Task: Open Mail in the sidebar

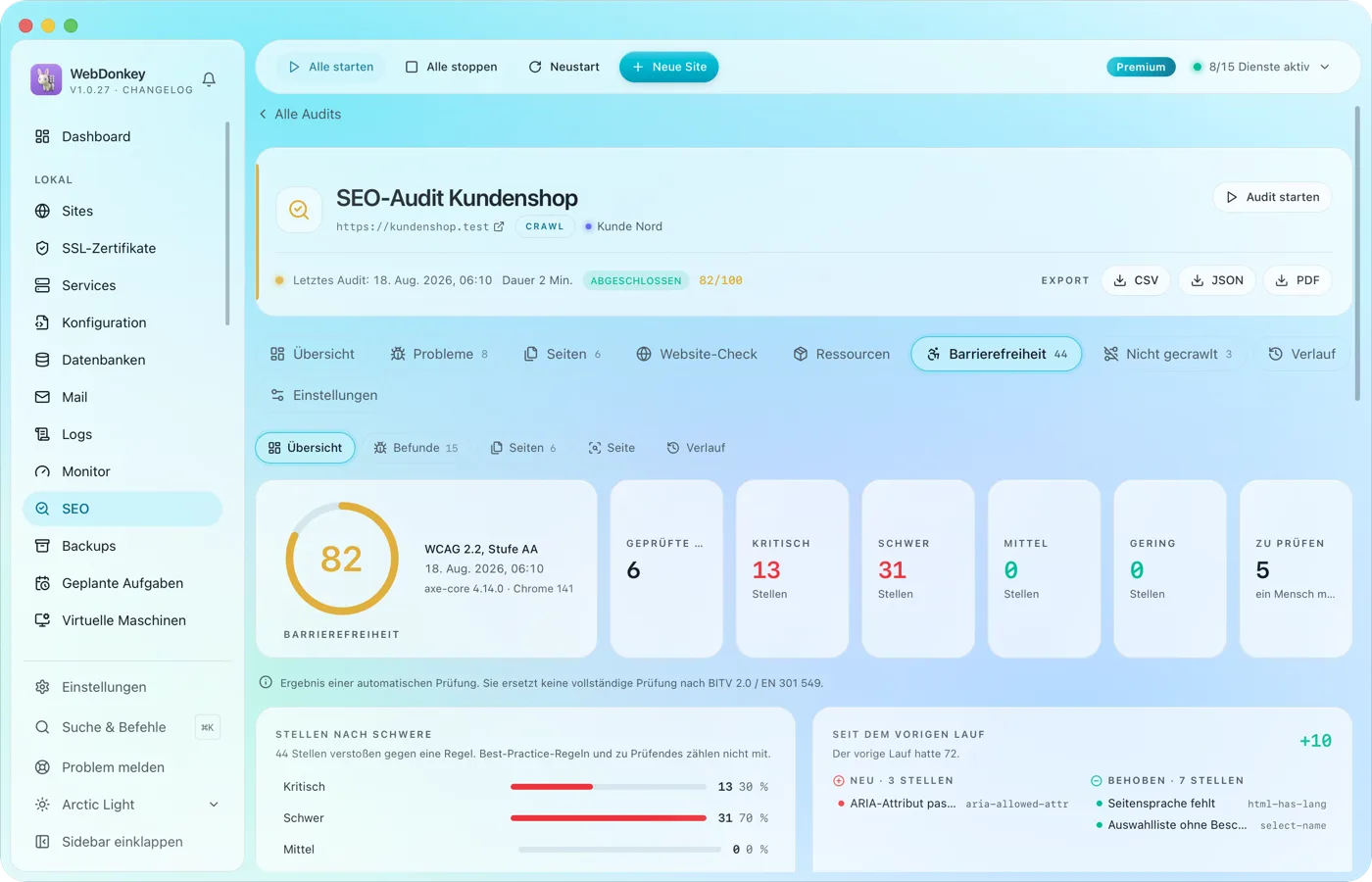Action: coord(123,397)
